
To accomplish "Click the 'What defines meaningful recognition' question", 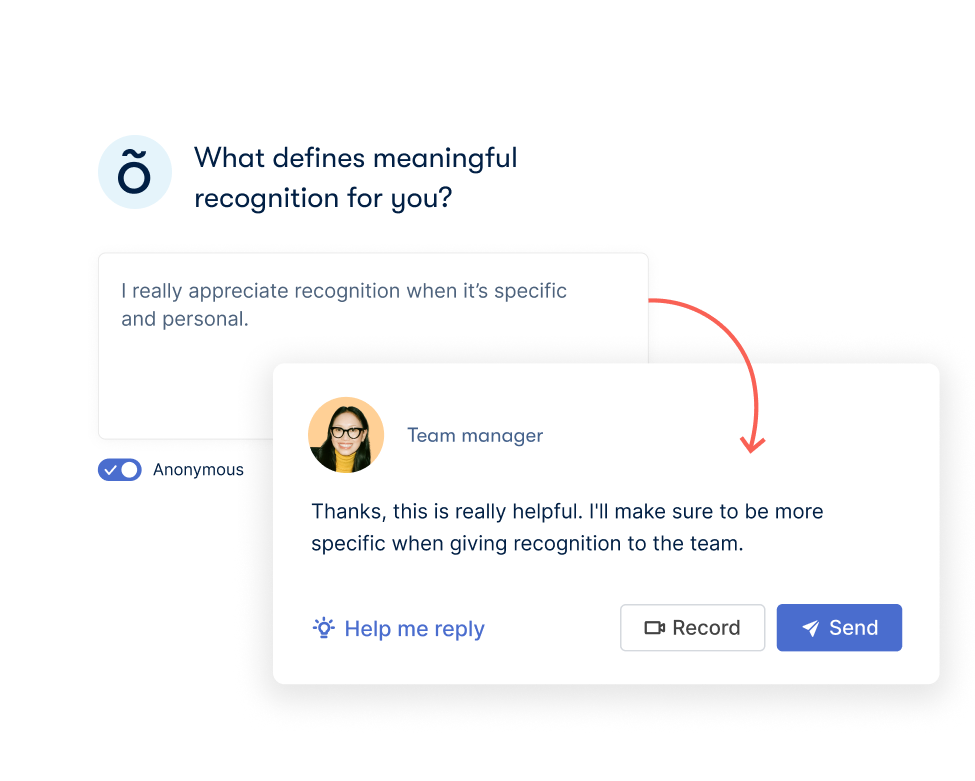I will tap(356, 178).
